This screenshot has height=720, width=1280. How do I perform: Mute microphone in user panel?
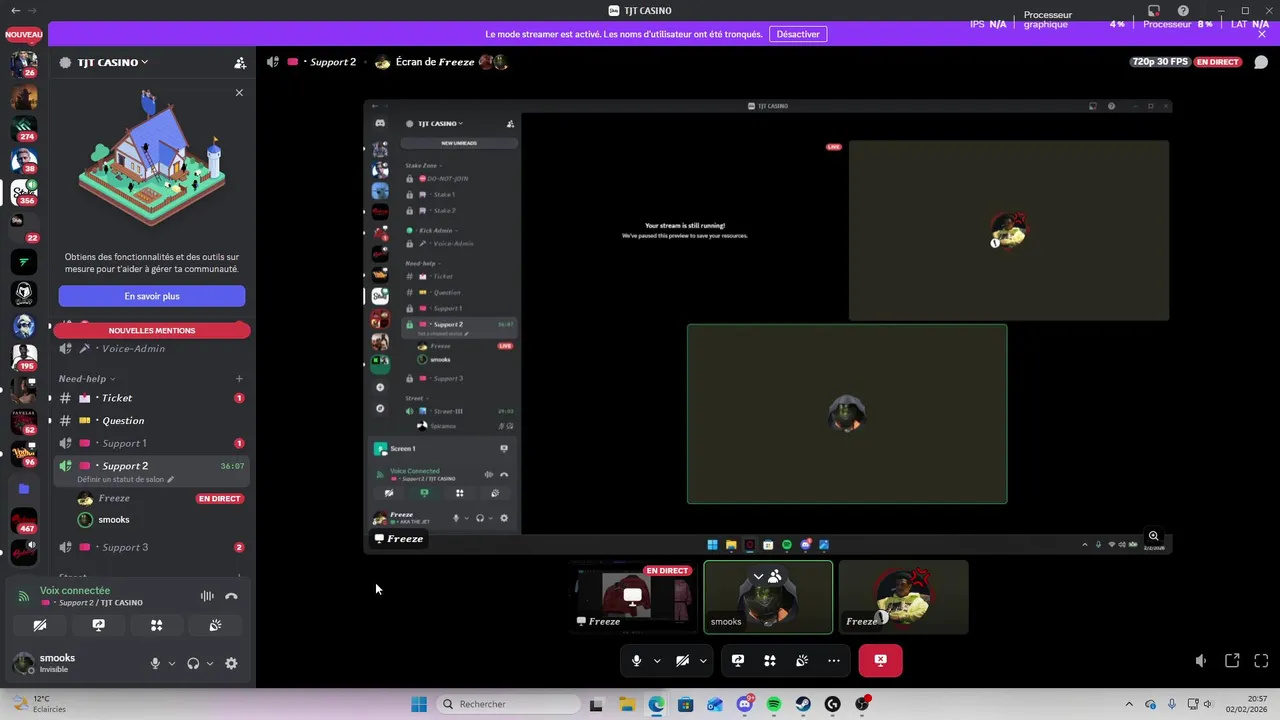154,663
